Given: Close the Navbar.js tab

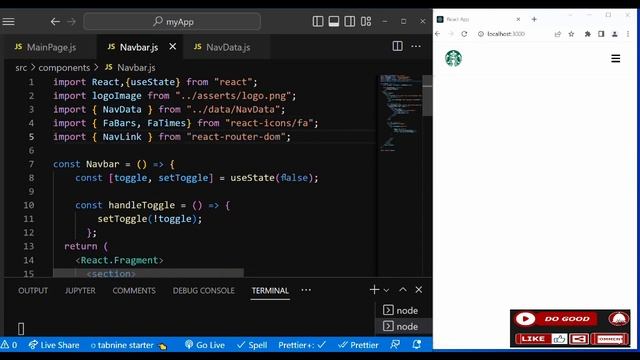Looking at the screenshot, I should pyautogui.click(x=173, y=47).
